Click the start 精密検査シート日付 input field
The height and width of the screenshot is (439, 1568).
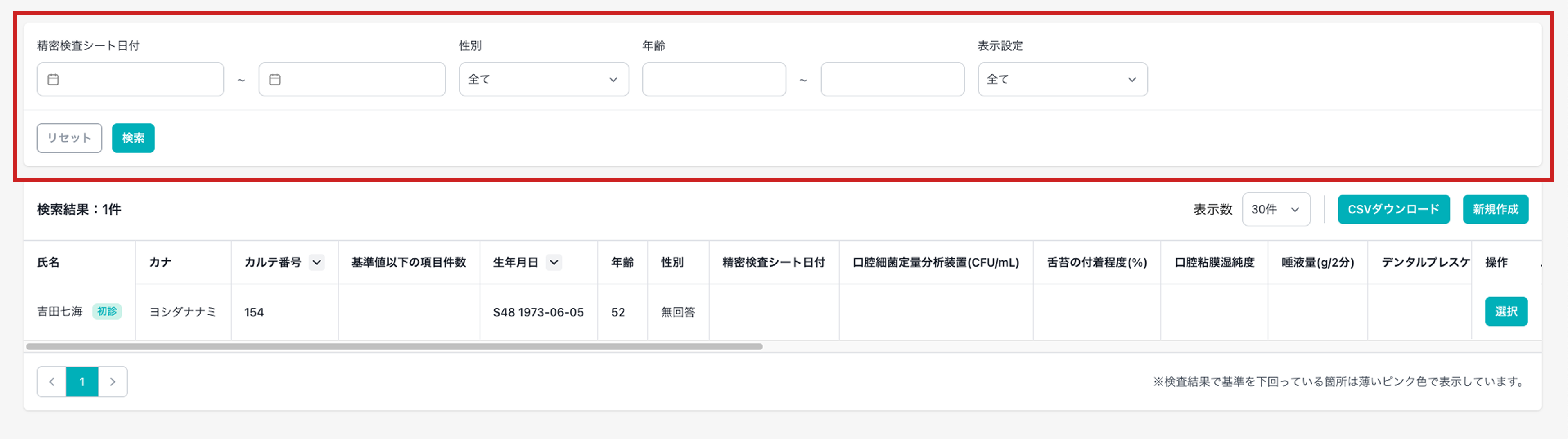coord(130,79)
